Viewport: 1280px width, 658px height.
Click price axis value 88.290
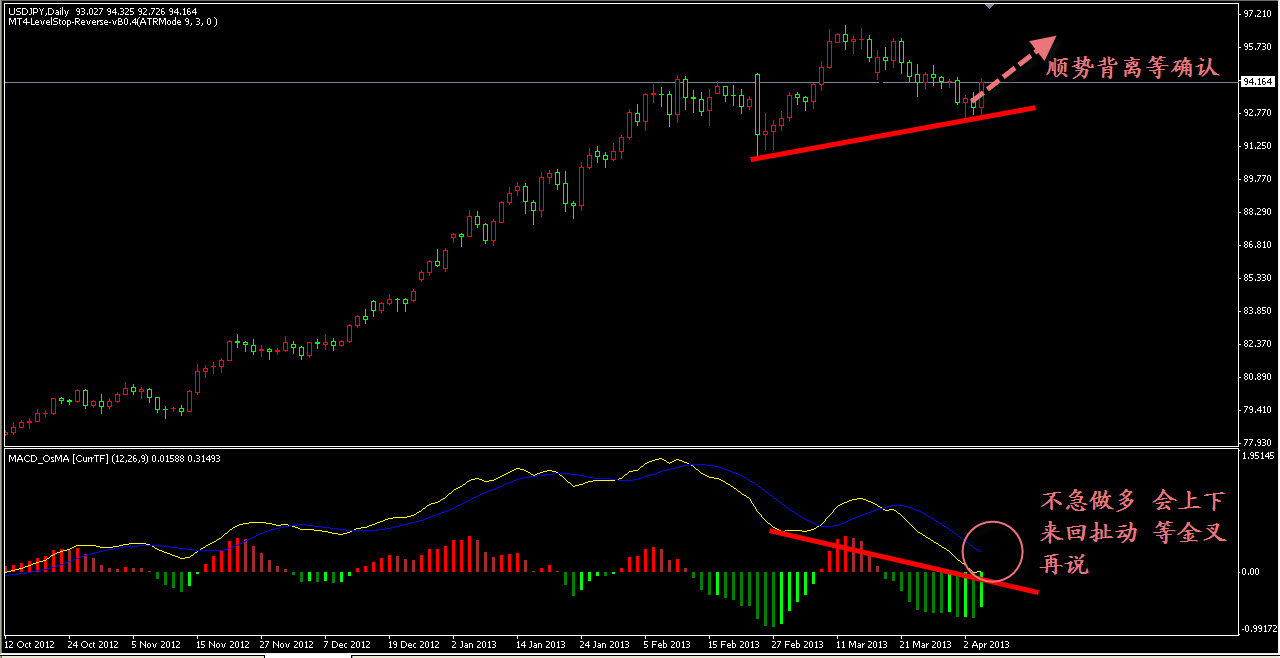[x=1257, y=212]
